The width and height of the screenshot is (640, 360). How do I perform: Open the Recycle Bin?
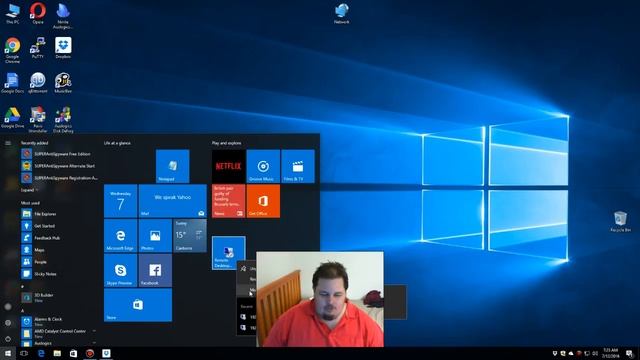click(x=620, y=222)
